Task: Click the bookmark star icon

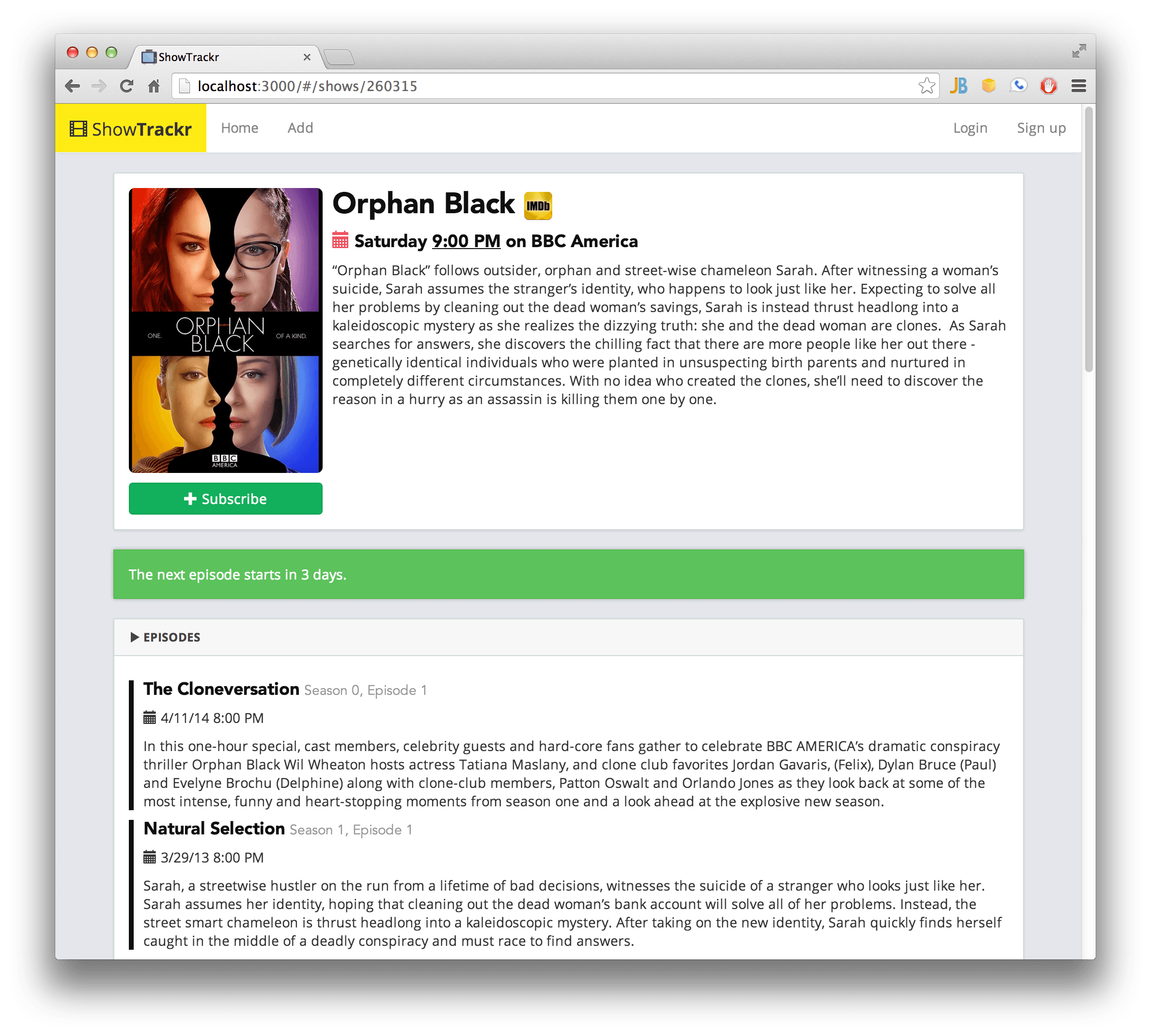Action: [926, 86]
